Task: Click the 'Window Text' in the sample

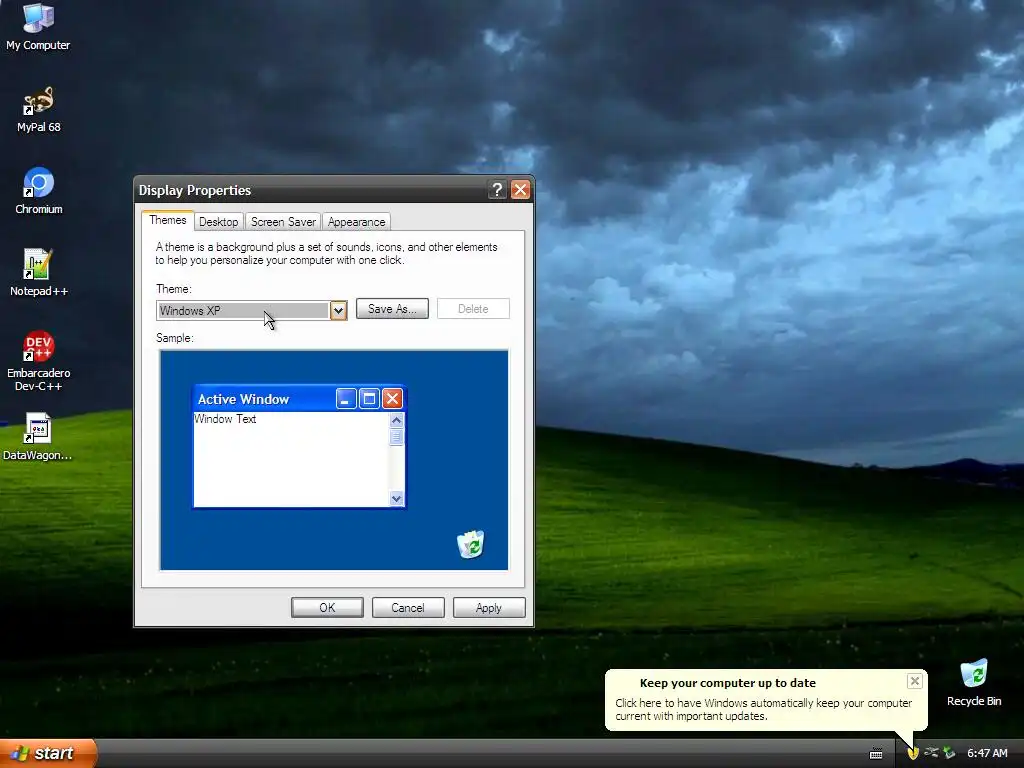Action: coord(225,419)
